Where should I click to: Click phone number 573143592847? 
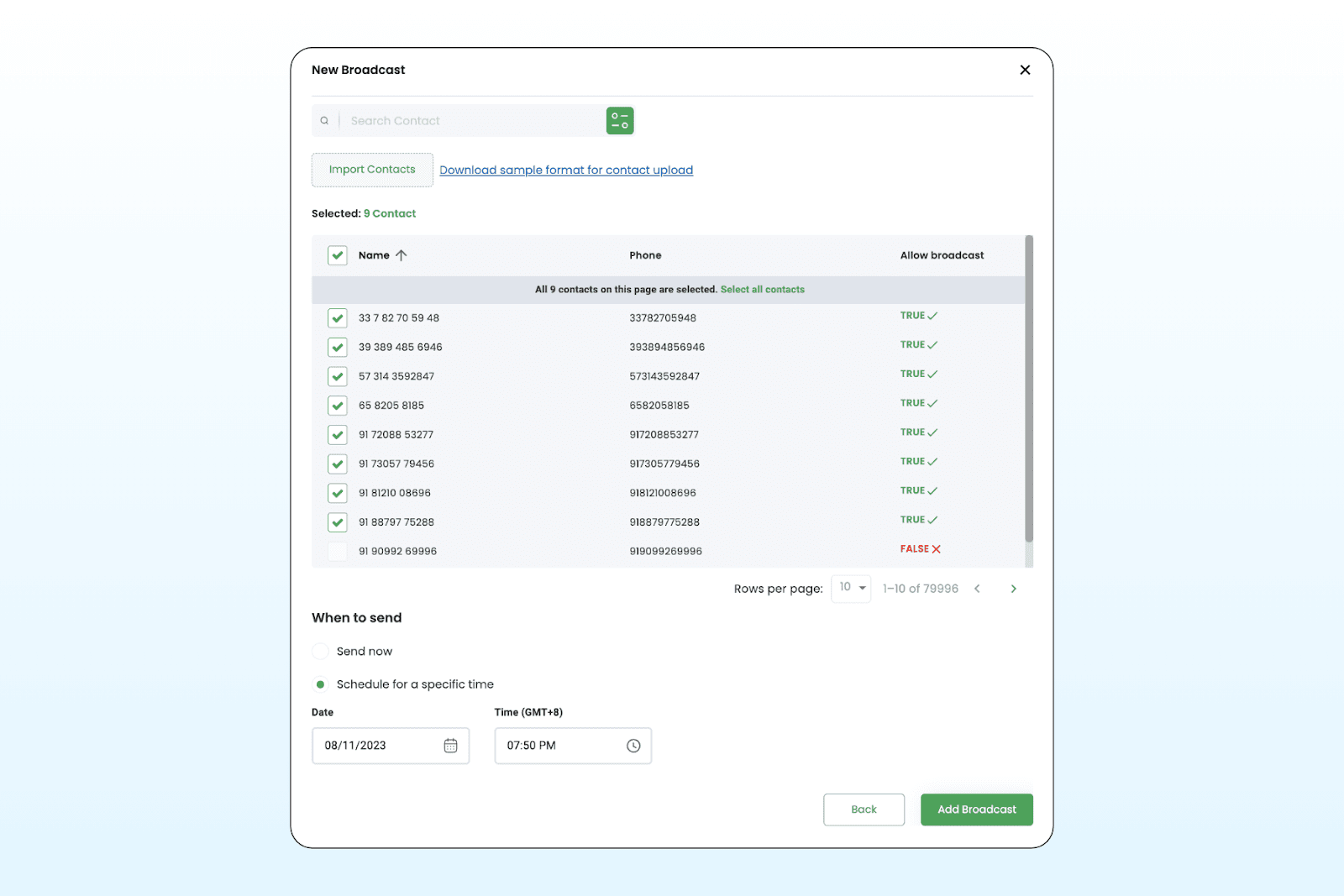tap(664, 376)
